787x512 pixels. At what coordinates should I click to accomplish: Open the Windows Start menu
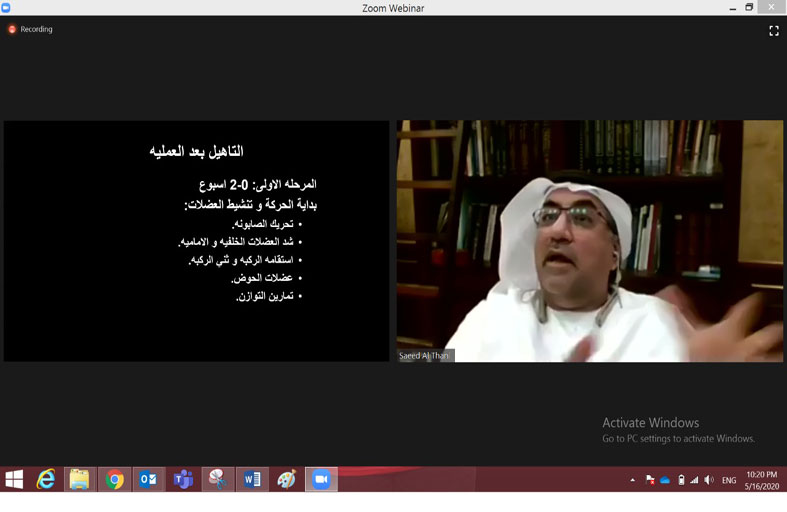coord(14,480)
